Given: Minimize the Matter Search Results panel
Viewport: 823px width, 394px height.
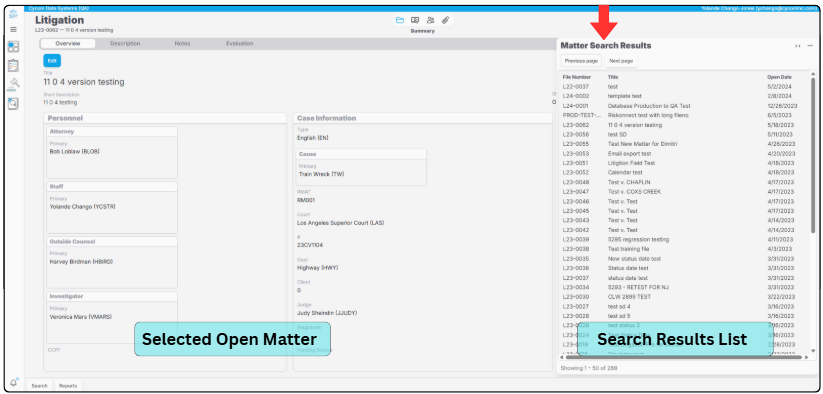Looking at the screenshot, I should click(x=810, y=46).
